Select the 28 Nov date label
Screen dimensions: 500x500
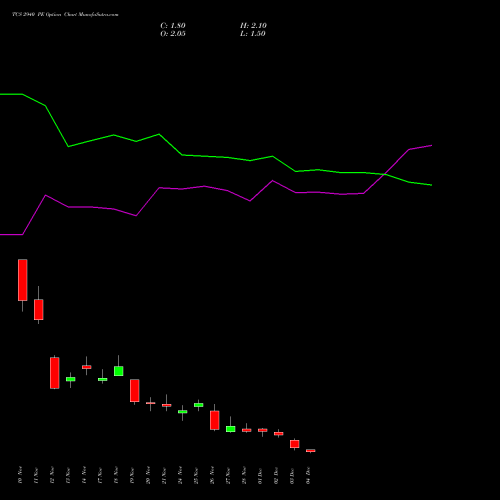[244, 475]
